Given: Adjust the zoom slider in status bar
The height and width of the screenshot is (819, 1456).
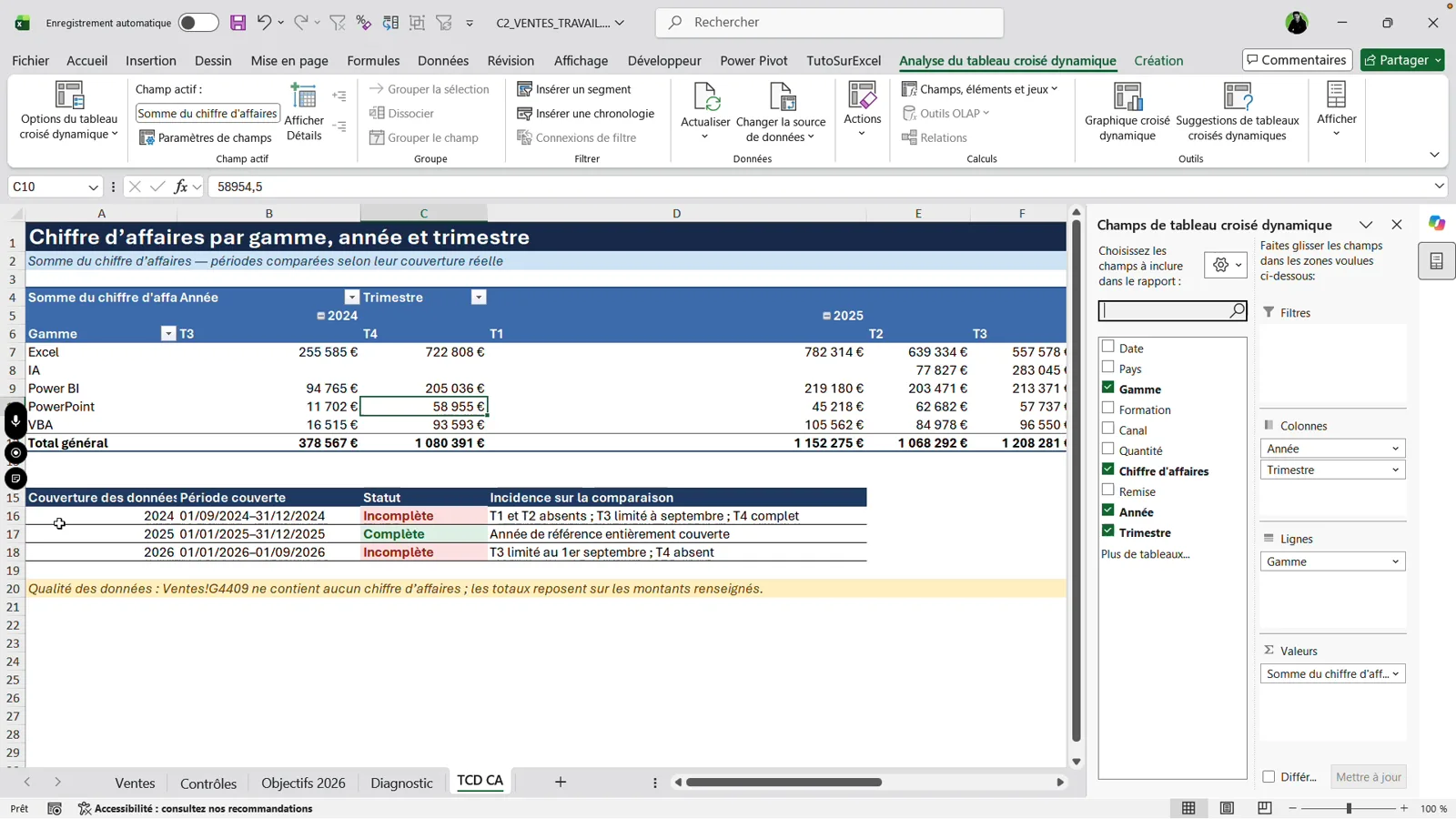Looking at the screenshot, I should (x=1349, y=808).
